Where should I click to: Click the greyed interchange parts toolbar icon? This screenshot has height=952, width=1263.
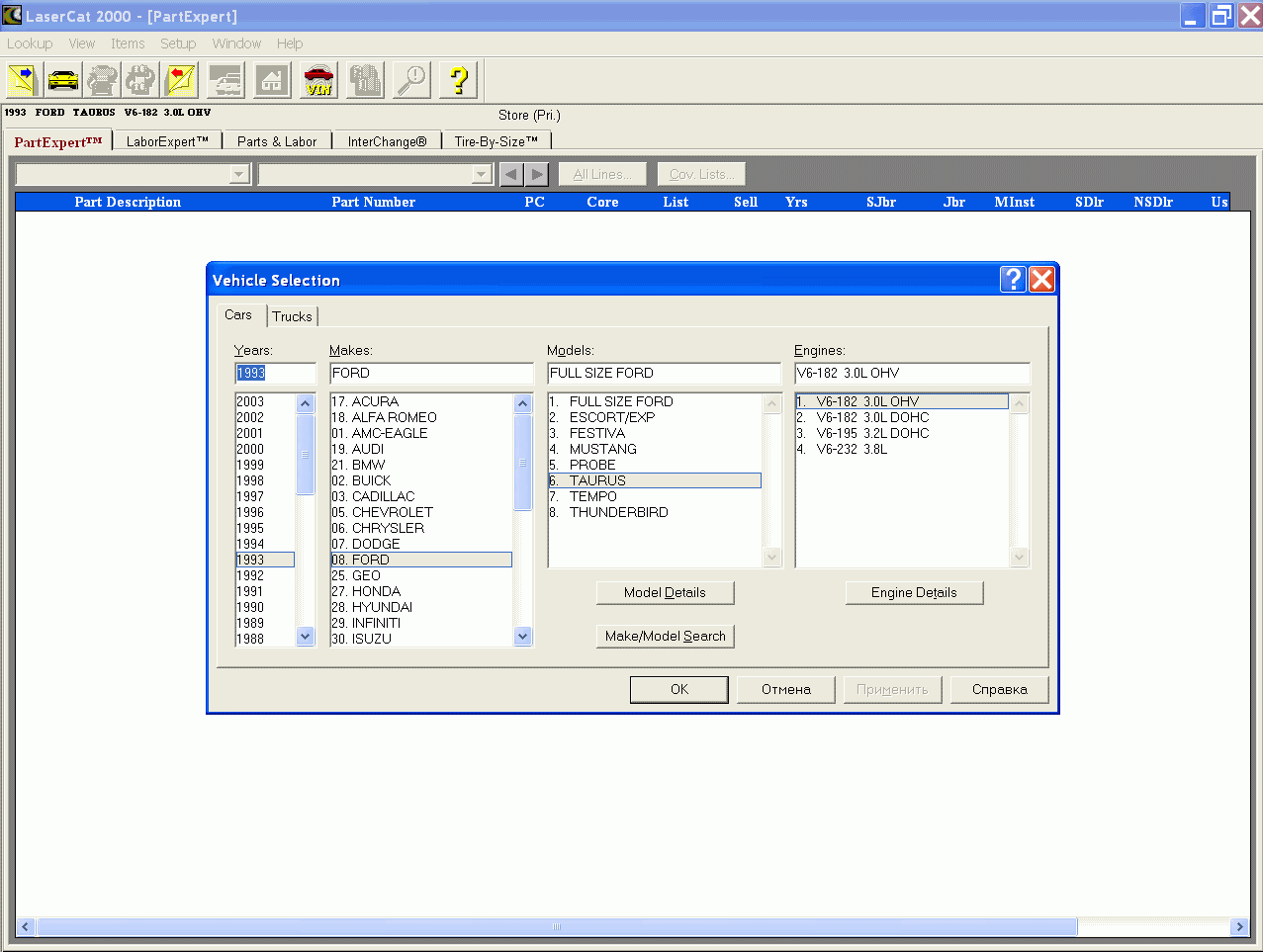tap(140, 80)
